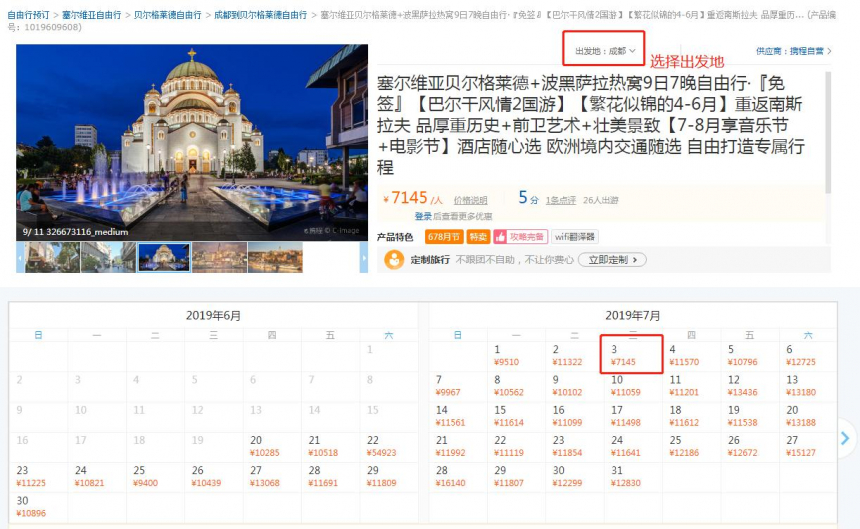Click the thumbs-up icon on 攻略完备 tag

[500, 237]
